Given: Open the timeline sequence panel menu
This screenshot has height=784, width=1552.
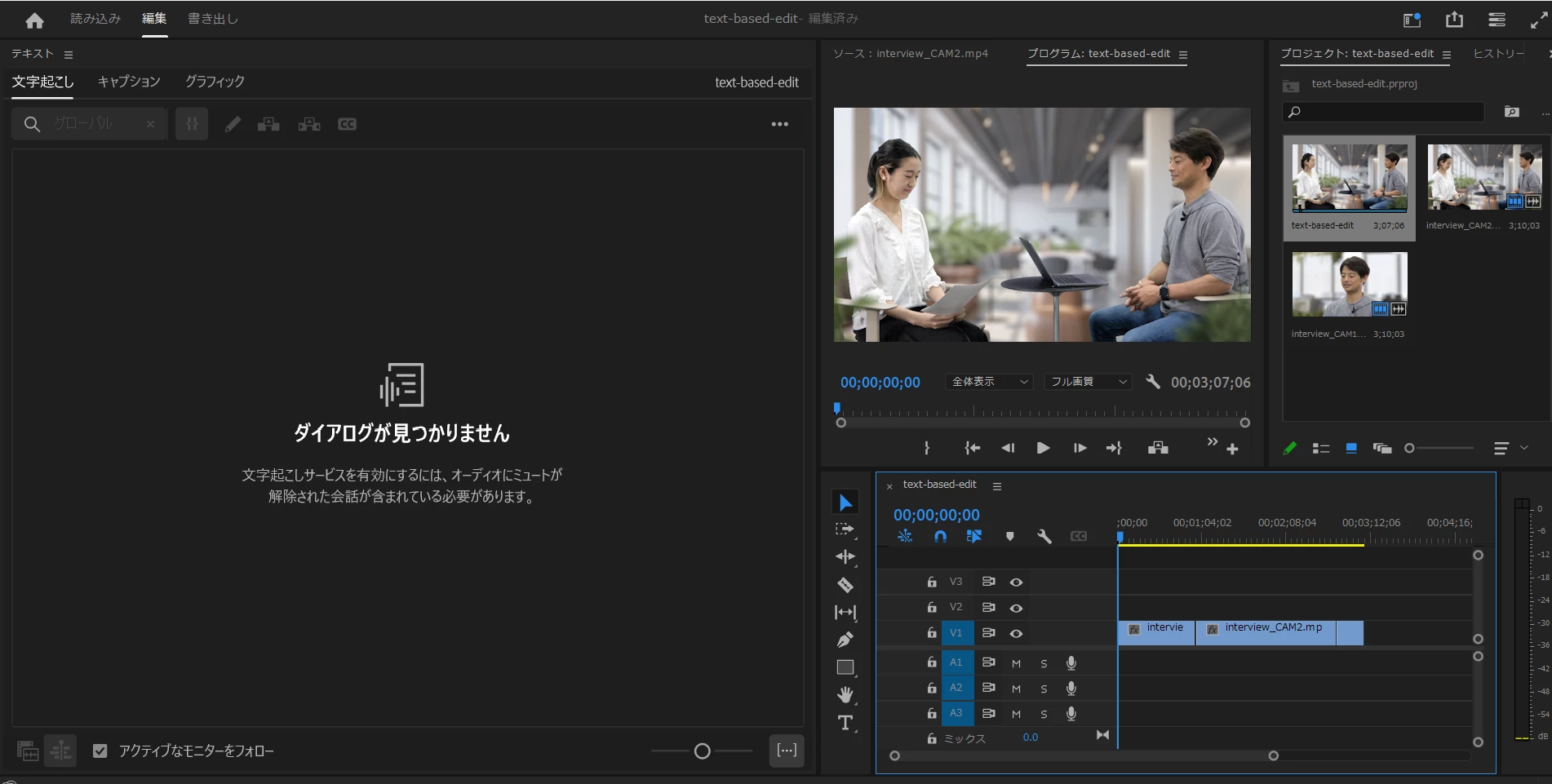Looking at the screenshot, I should [x=996, y=486].
